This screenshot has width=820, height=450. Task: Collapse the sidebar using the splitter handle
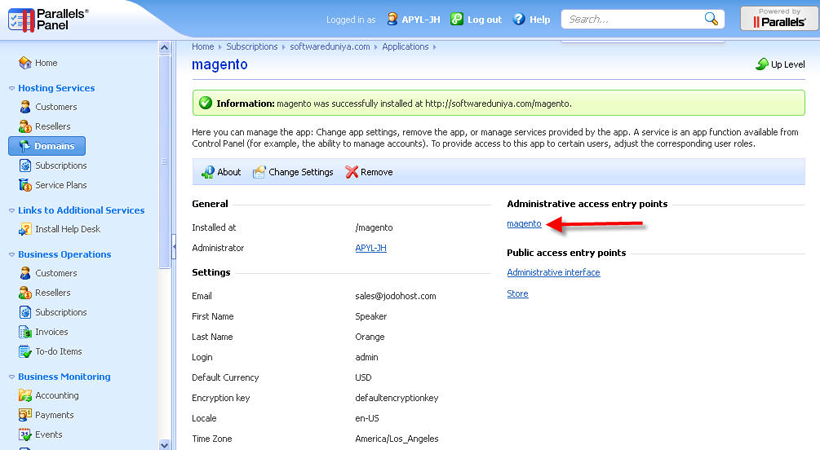coord(174,245)
